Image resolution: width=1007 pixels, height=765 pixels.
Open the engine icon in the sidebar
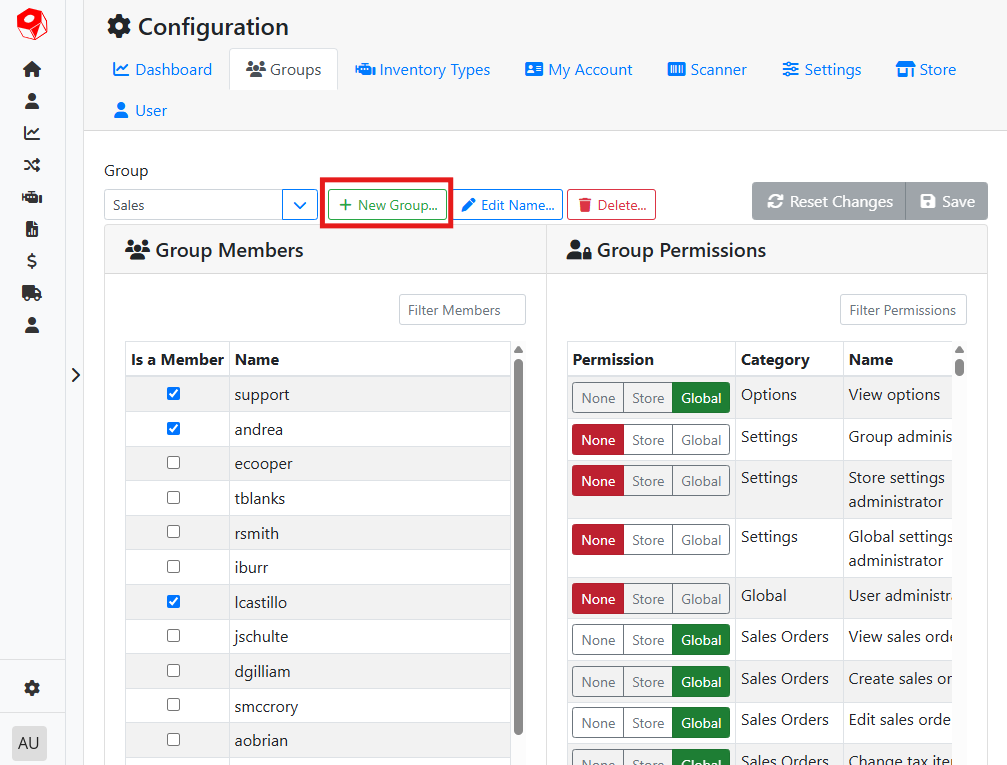(32, 197)
